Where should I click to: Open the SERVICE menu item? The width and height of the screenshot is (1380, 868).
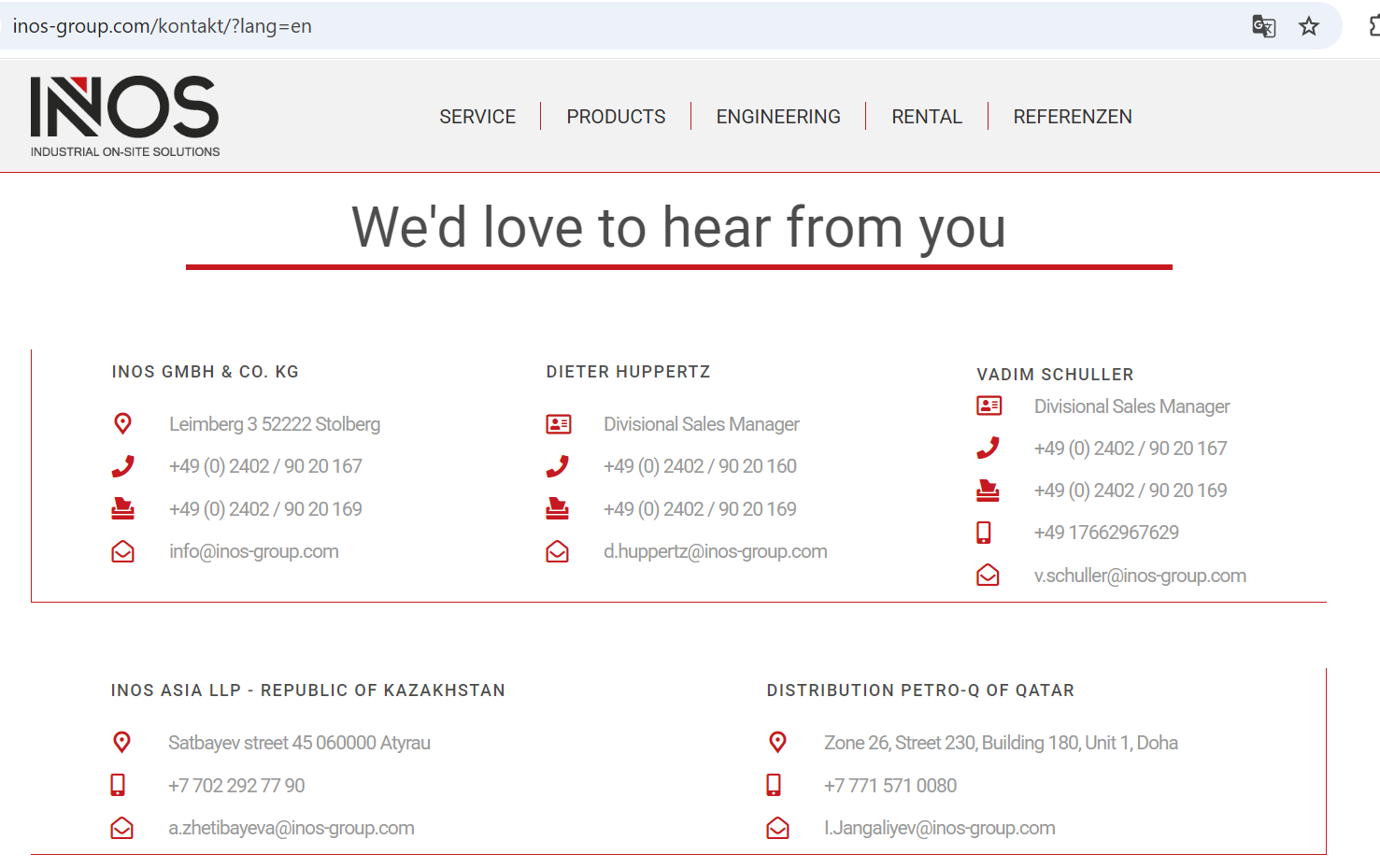pos(477,117)
